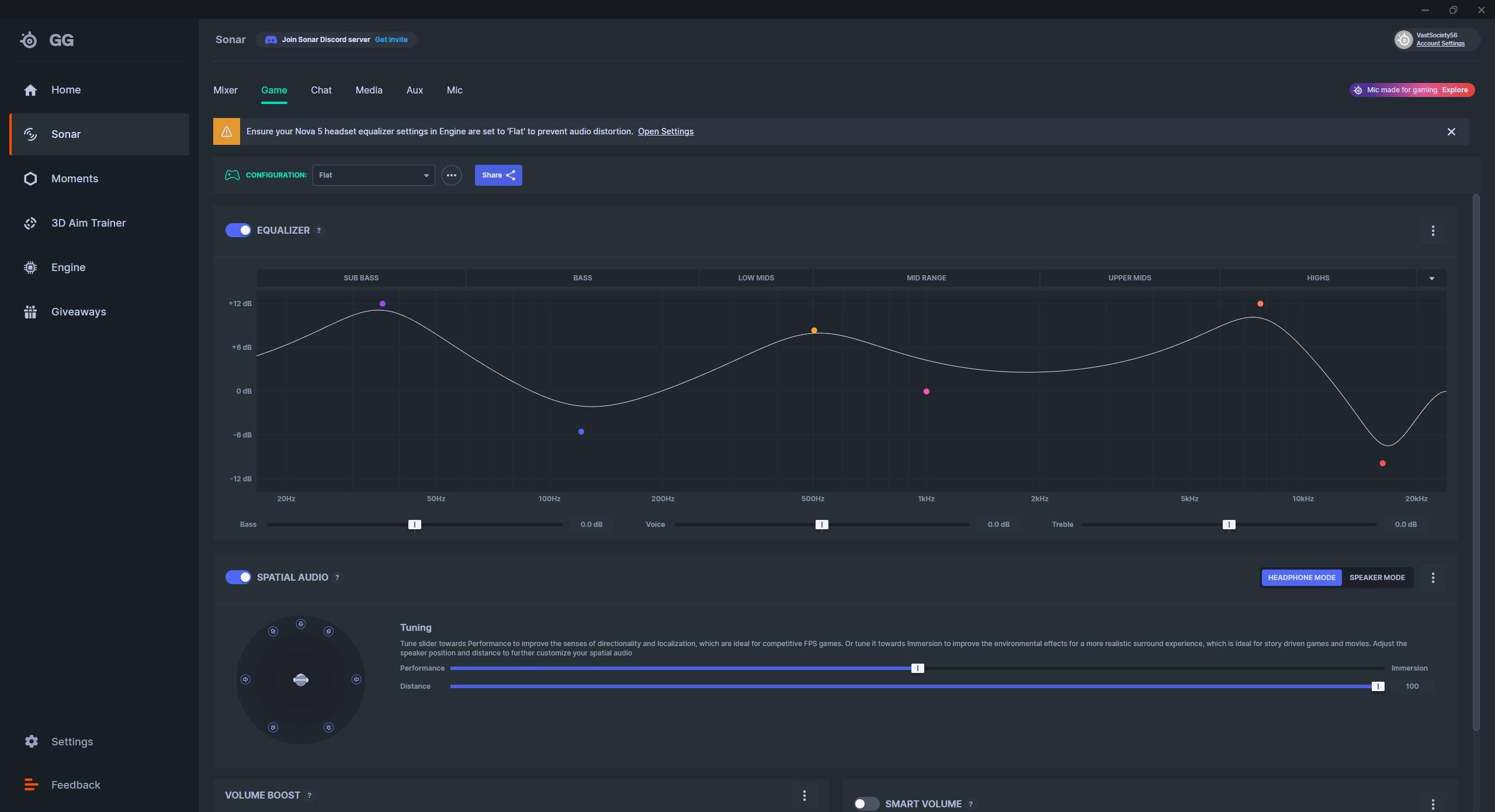
Task: Click the Share button
Action: 498,175
